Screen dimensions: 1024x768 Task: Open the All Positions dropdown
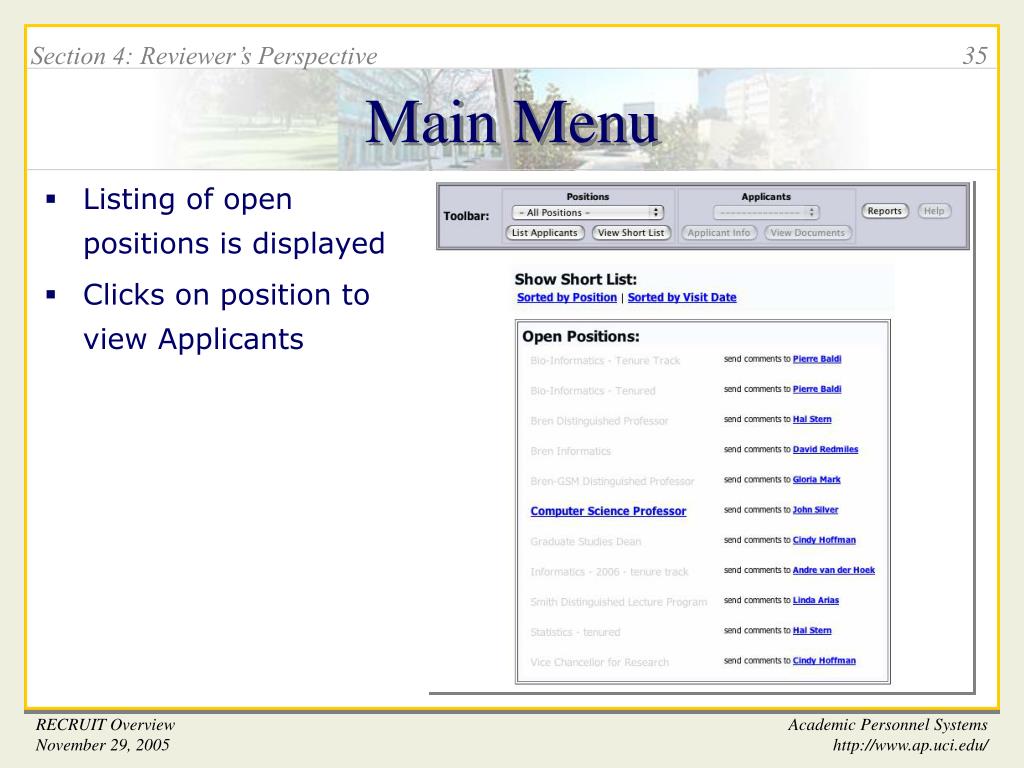tap(588, 212)
